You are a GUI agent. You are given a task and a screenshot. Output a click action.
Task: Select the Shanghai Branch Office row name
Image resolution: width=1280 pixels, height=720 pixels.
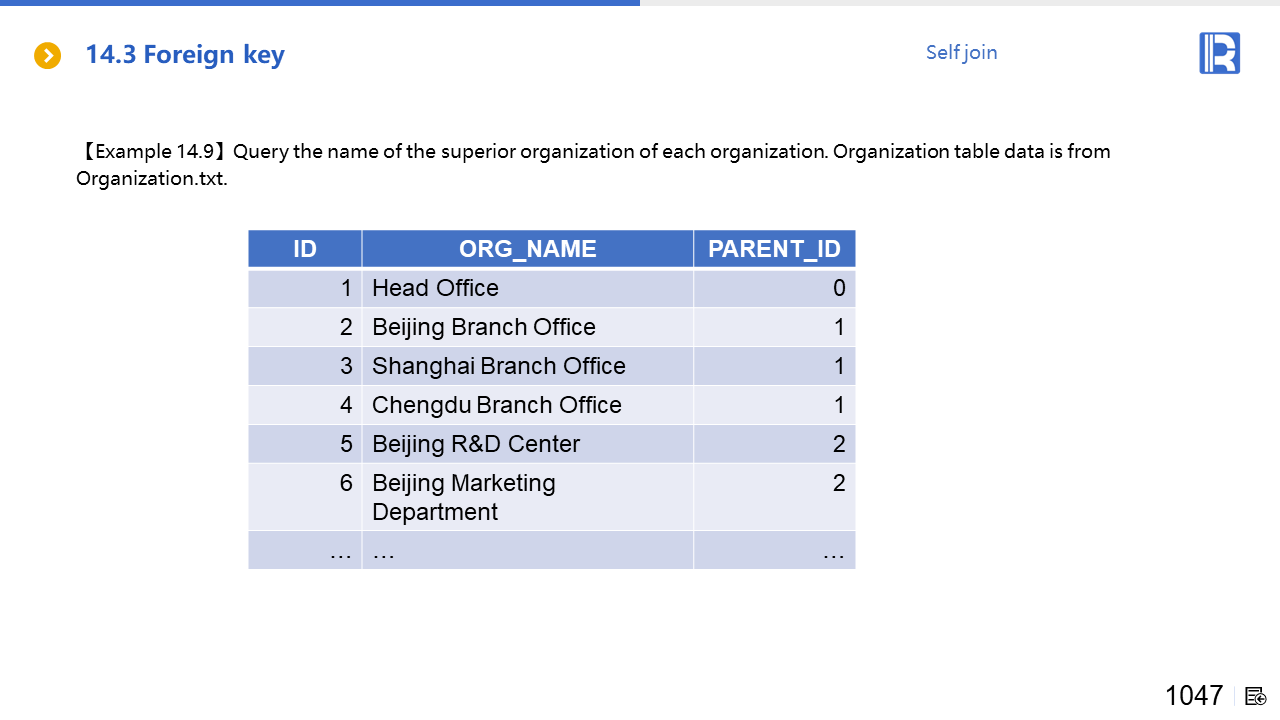(499, 366)
